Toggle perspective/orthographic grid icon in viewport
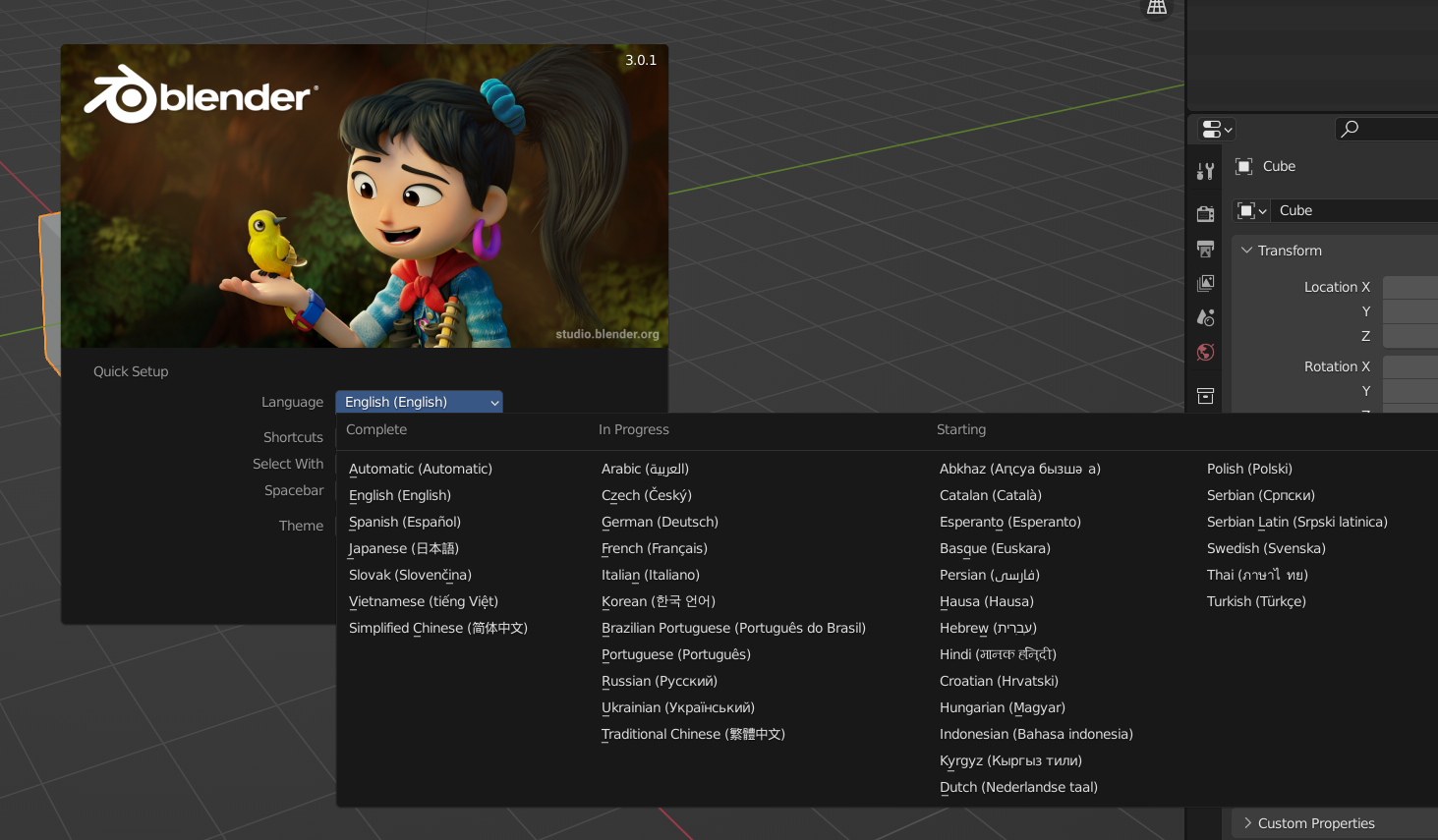This screenshot has height=840, width=1438. coord(1157,8)
